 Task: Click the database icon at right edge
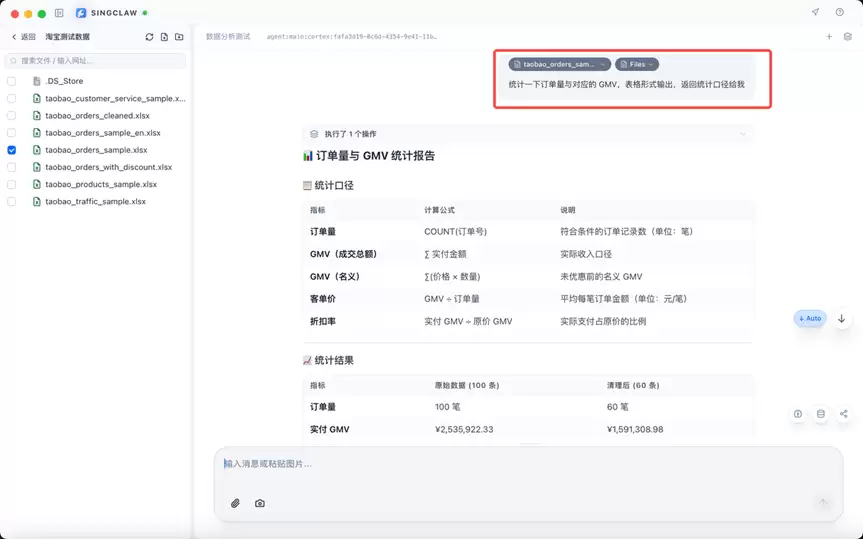click(x=821, y=414)
